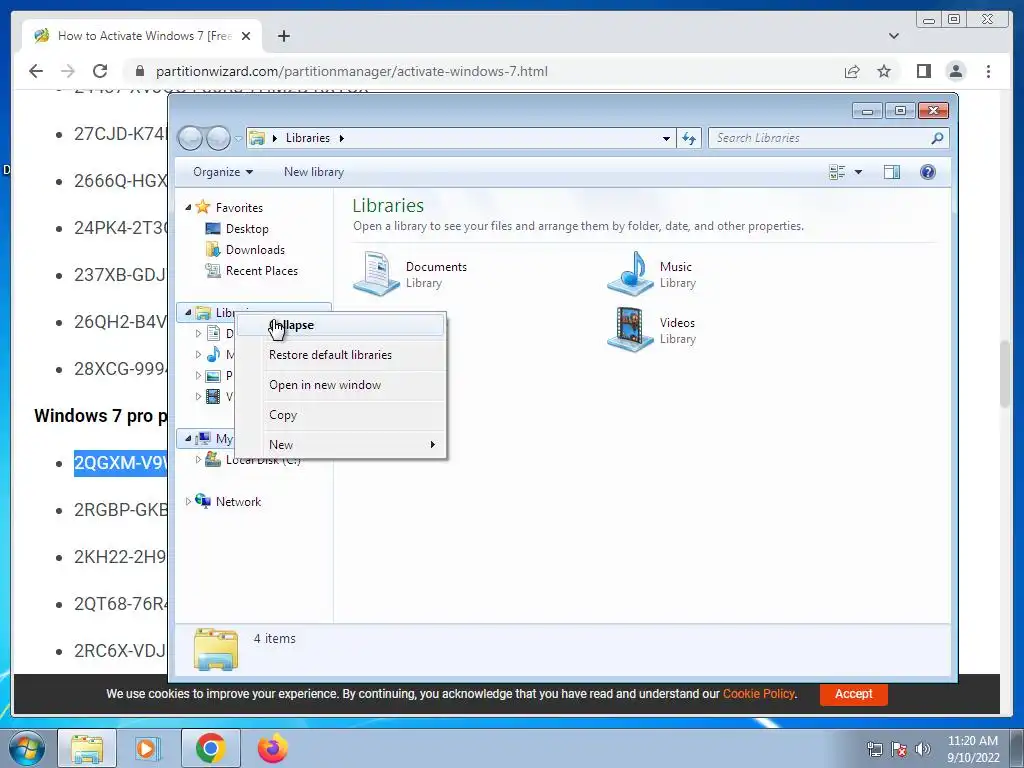The height and width of the screenshot is (768, 1024).
Task: Accept cookies button
Action: (853, 694)
